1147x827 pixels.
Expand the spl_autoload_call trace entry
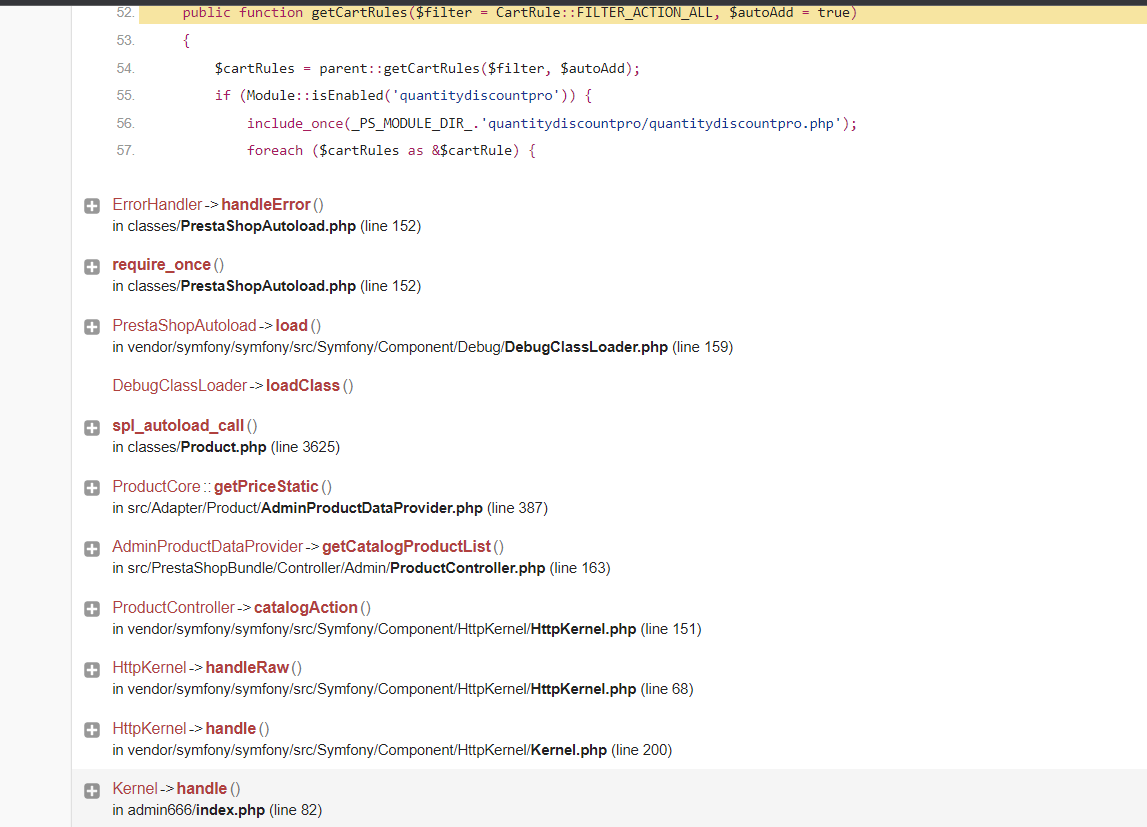point(92,428)
